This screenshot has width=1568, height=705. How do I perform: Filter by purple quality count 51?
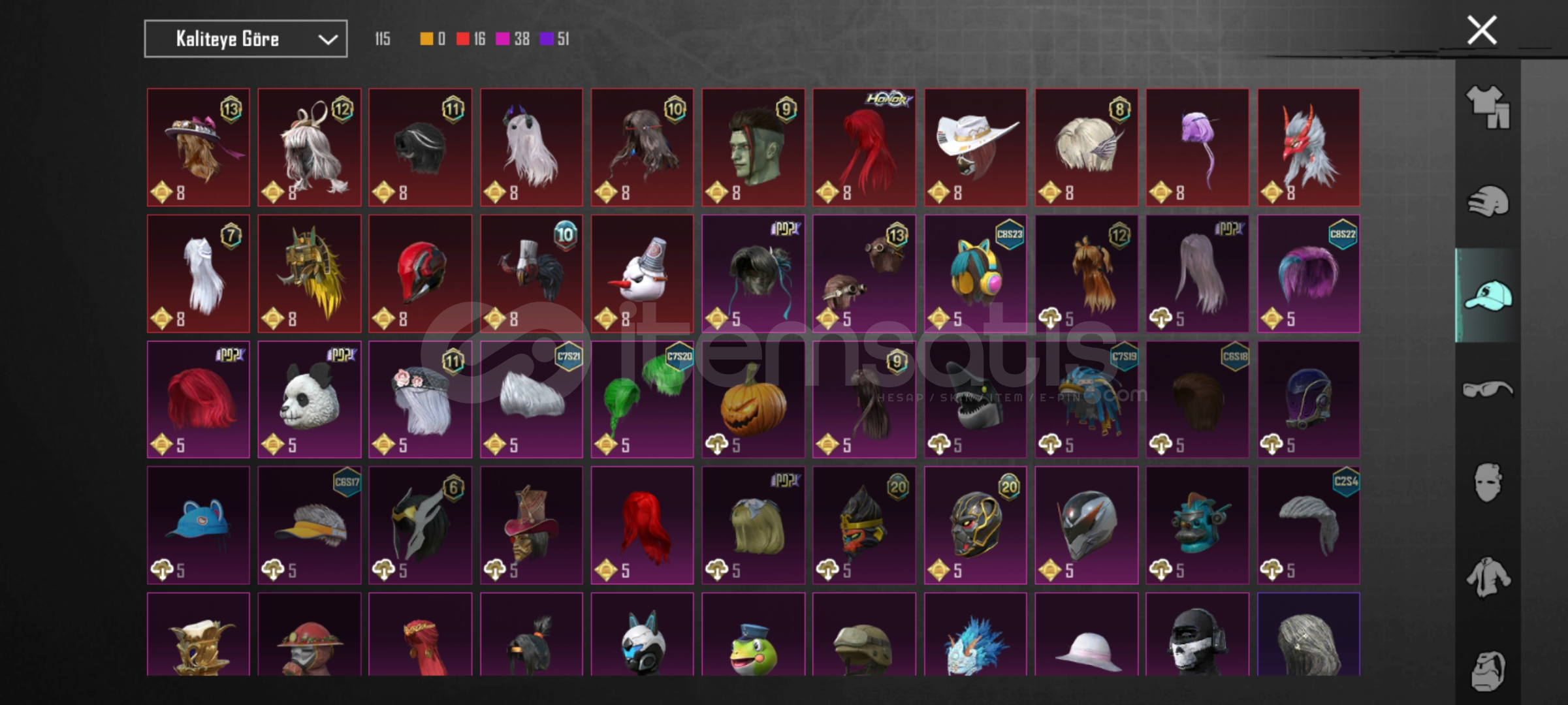click(x=554, y=39)
